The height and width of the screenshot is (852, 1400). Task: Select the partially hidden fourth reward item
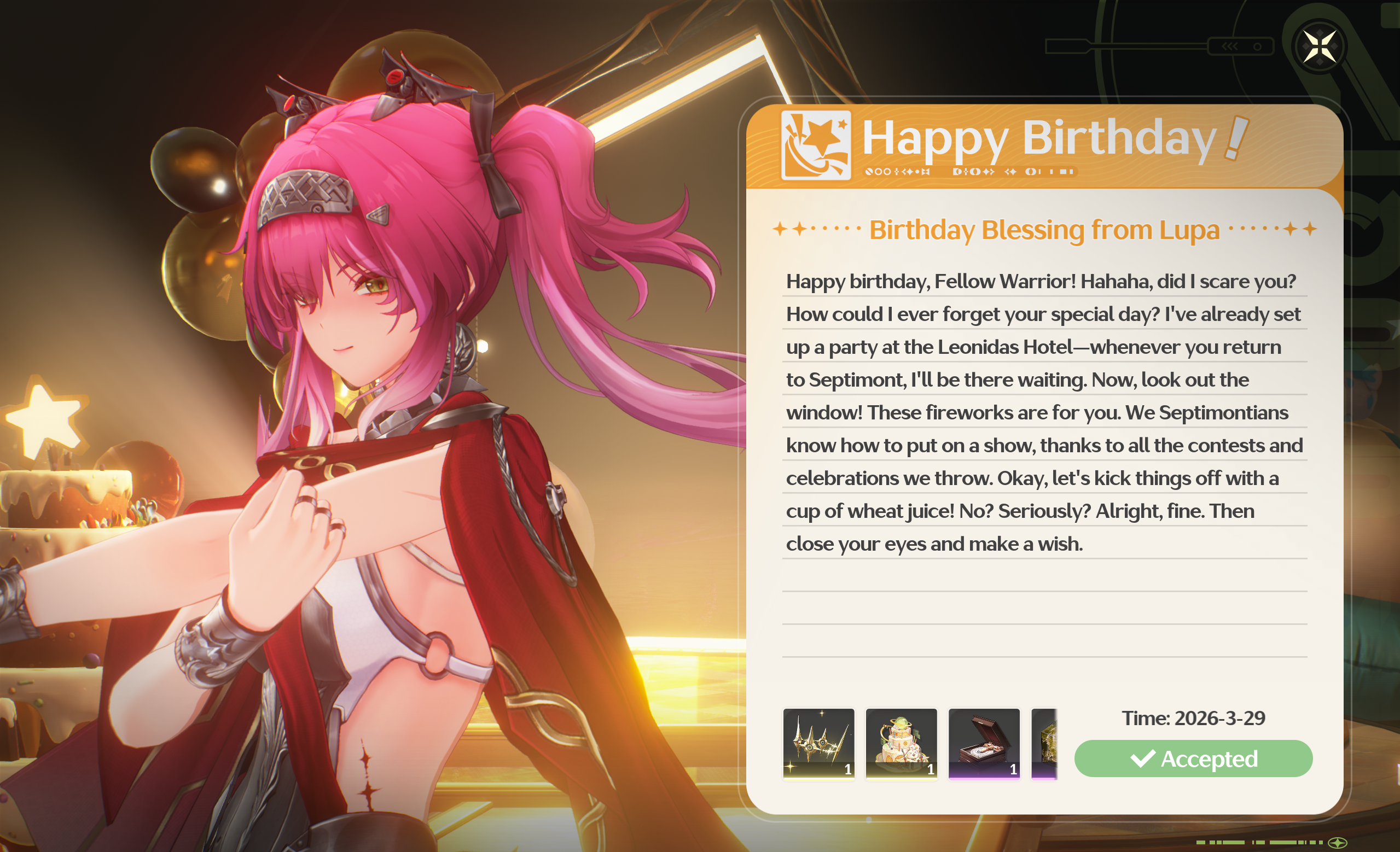coord(1044,744)
